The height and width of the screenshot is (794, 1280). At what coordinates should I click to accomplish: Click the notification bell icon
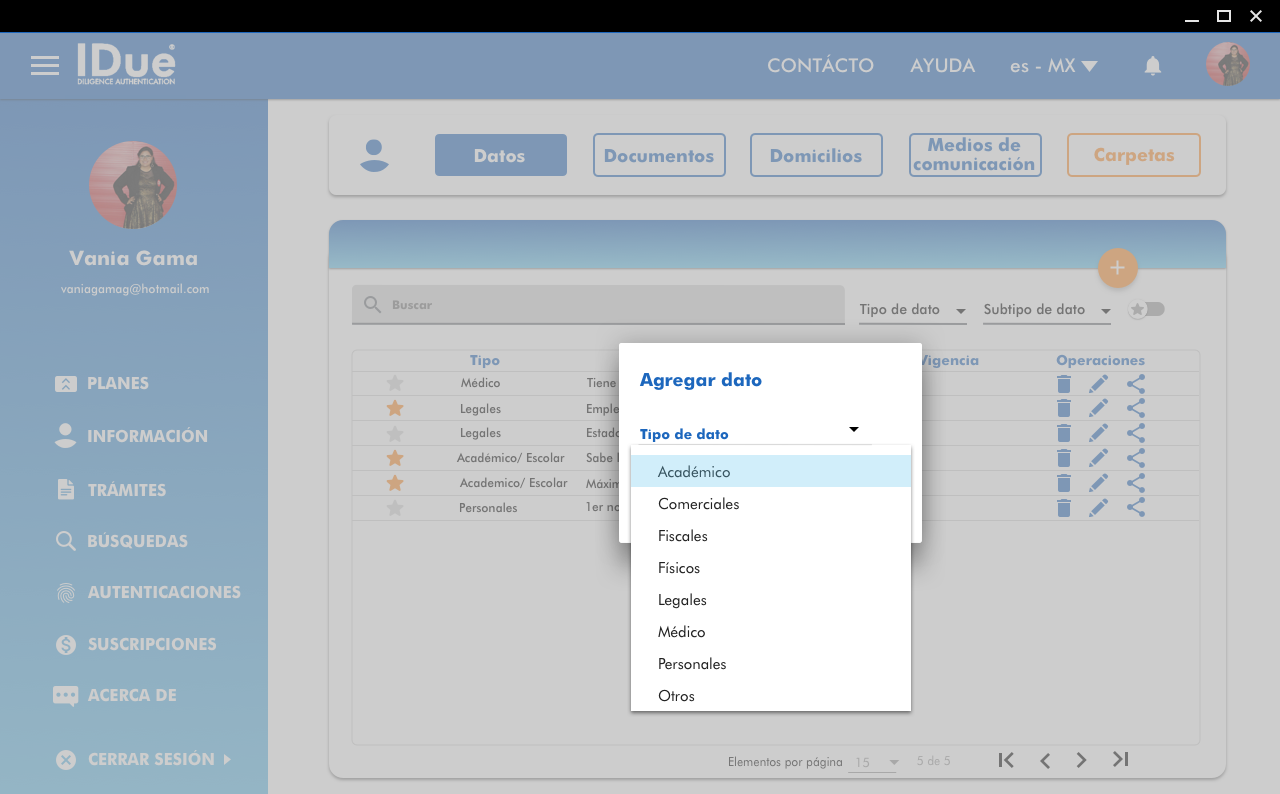click(1153, 66)
